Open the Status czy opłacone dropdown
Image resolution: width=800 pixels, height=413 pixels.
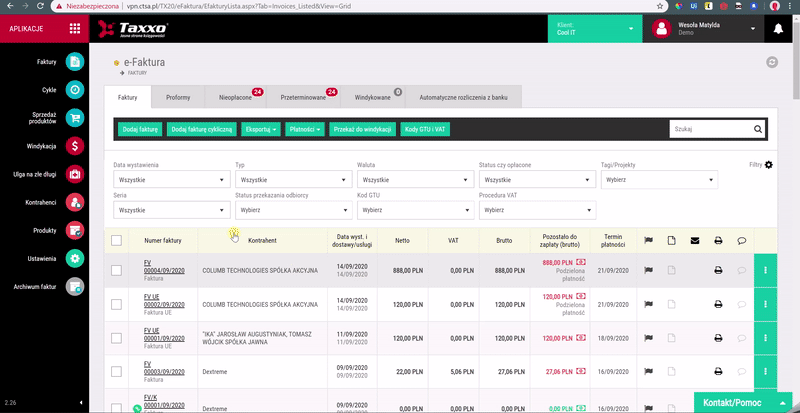[537, 180]
